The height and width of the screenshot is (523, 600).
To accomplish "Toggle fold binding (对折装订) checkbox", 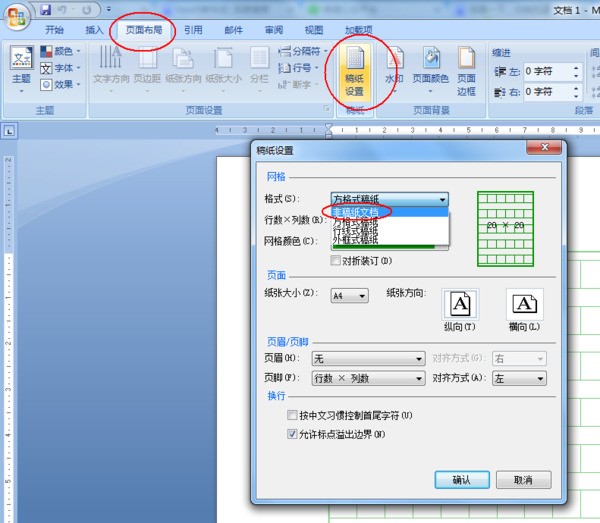I will [335, 261].
